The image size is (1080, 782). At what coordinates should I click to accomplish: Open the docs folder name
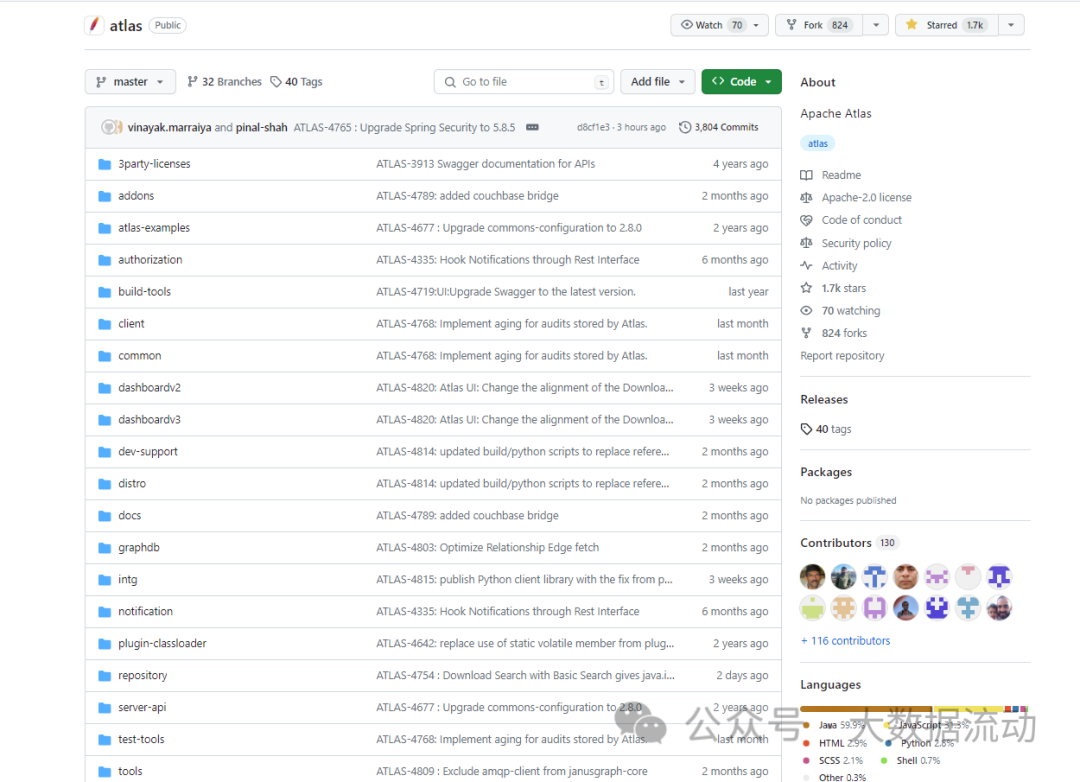tap(129, 515)
